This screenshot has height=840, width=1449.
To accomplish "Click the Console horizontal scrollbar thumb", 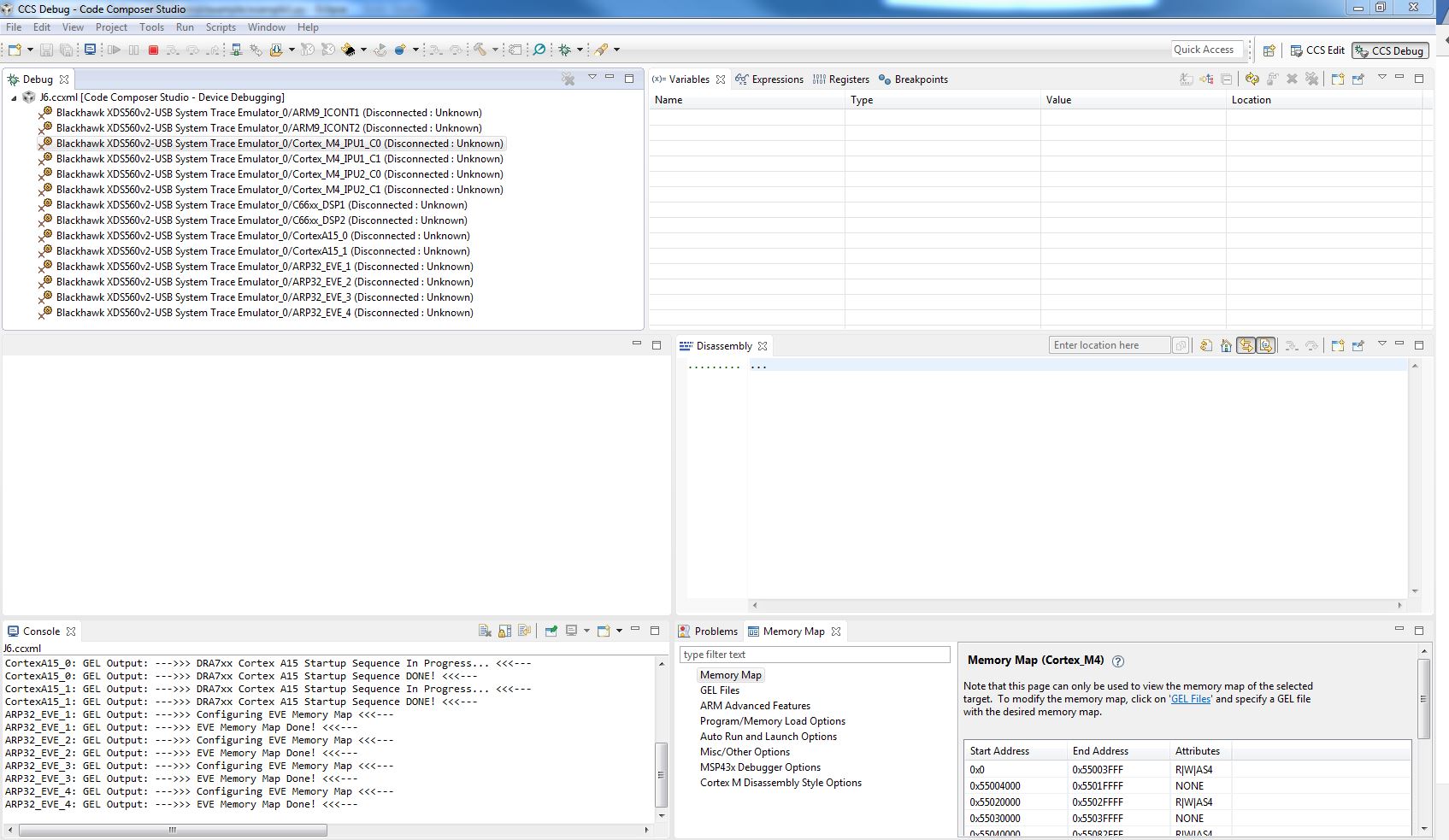I will 173,830.
